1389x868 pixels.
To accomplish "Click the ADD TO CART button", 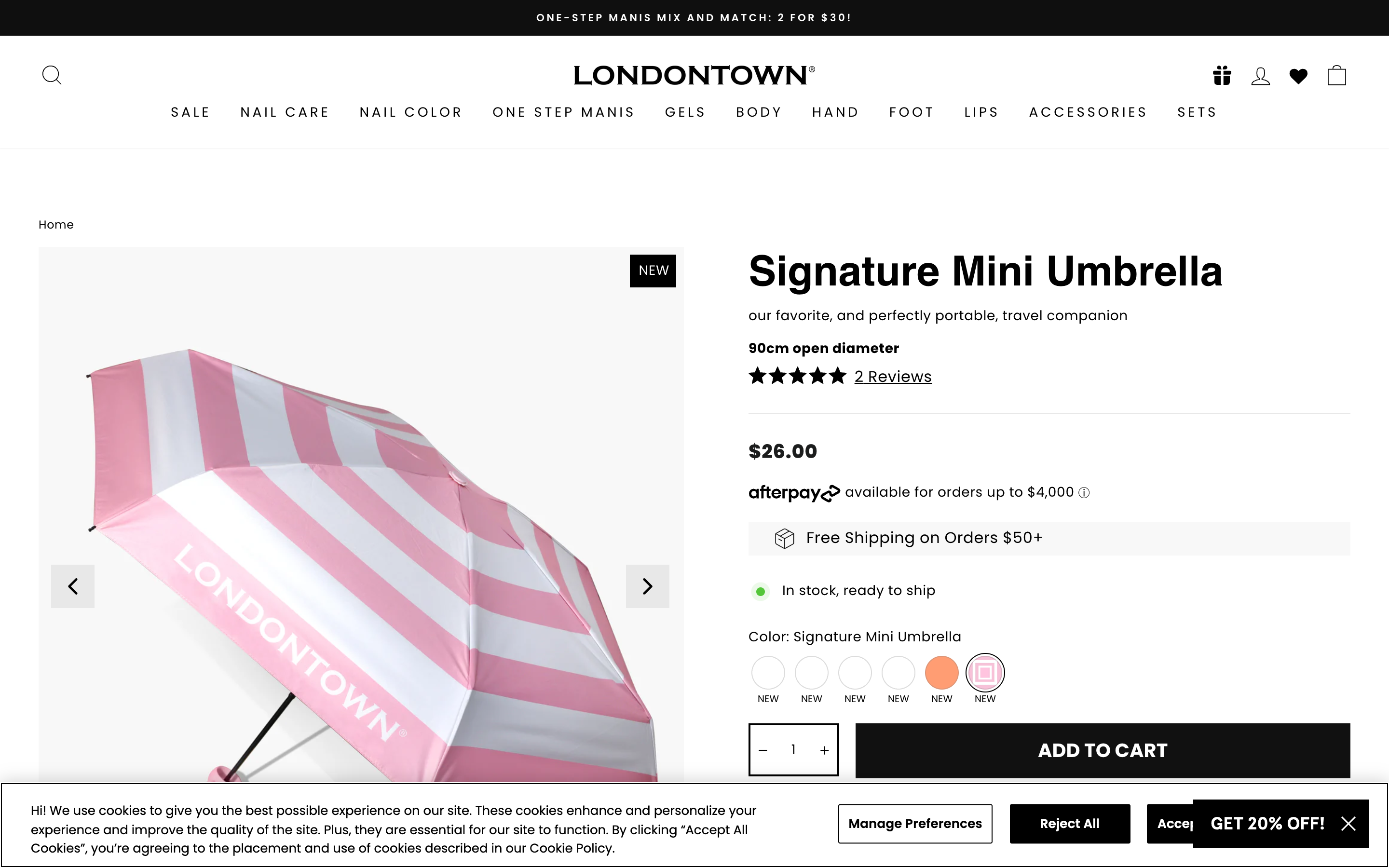I will 1102,750.
